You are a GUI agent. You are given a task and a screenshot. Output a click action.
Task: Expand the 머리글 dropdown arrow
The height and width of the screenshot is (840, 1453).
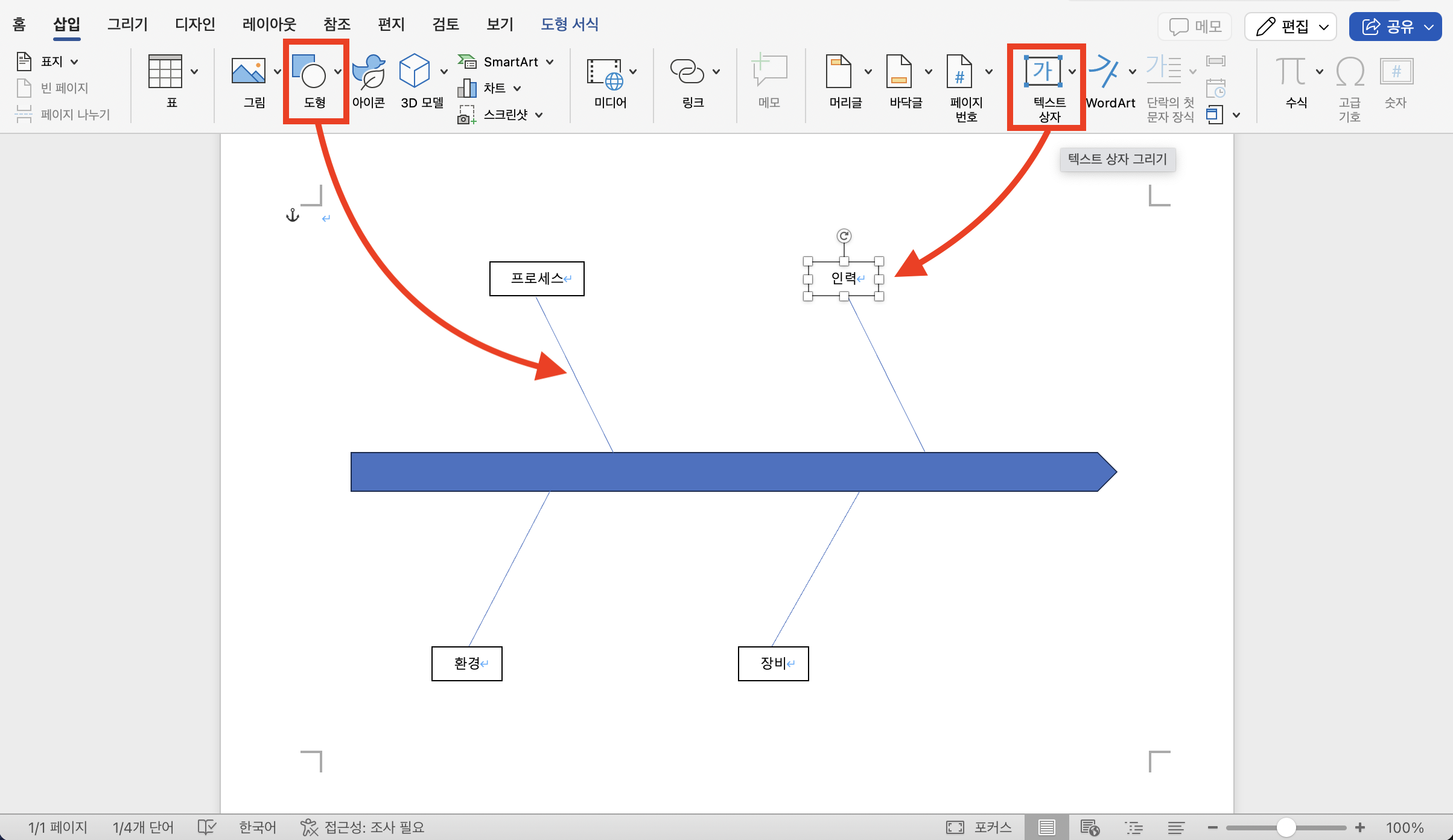[868, 71]
